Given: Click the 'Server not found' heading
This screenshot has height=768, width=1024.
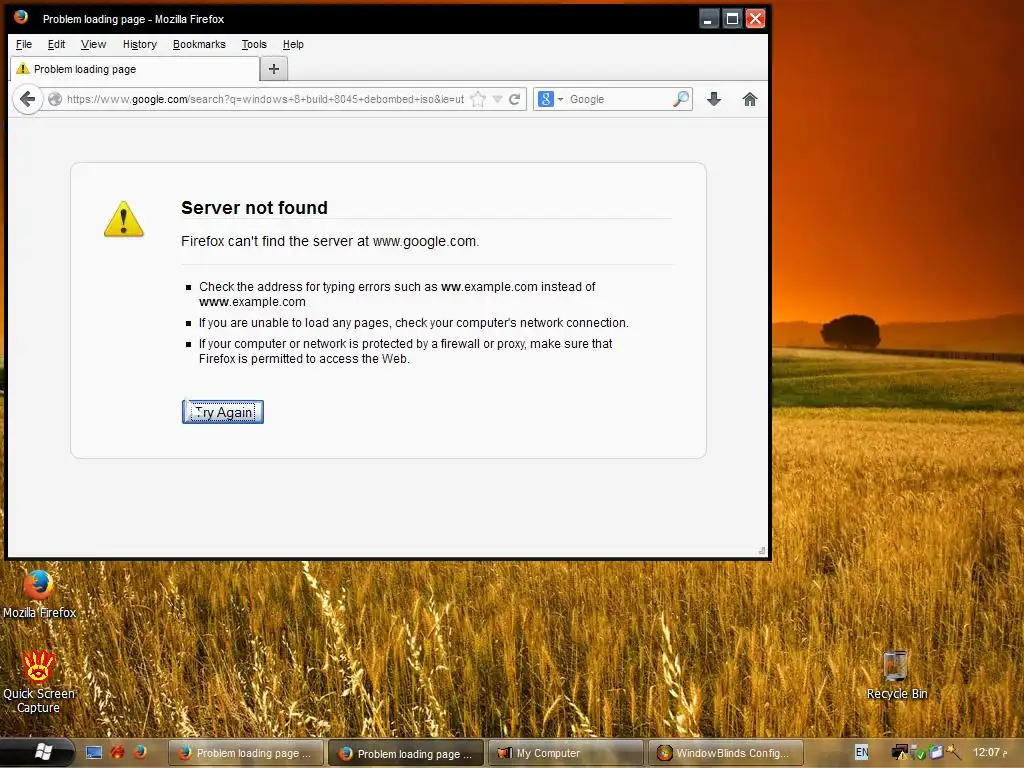Looking at the screenshot, I should point(254,208).
